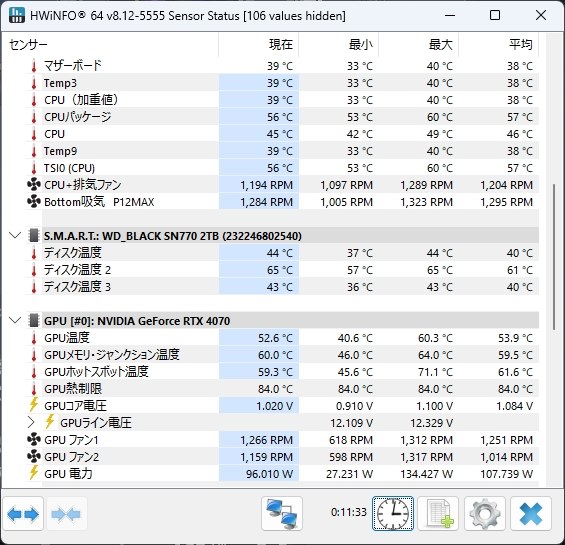Select the CPU（加重値） sensor row
565x545 pixels.
pyautogui.click(x=282, y=100)
